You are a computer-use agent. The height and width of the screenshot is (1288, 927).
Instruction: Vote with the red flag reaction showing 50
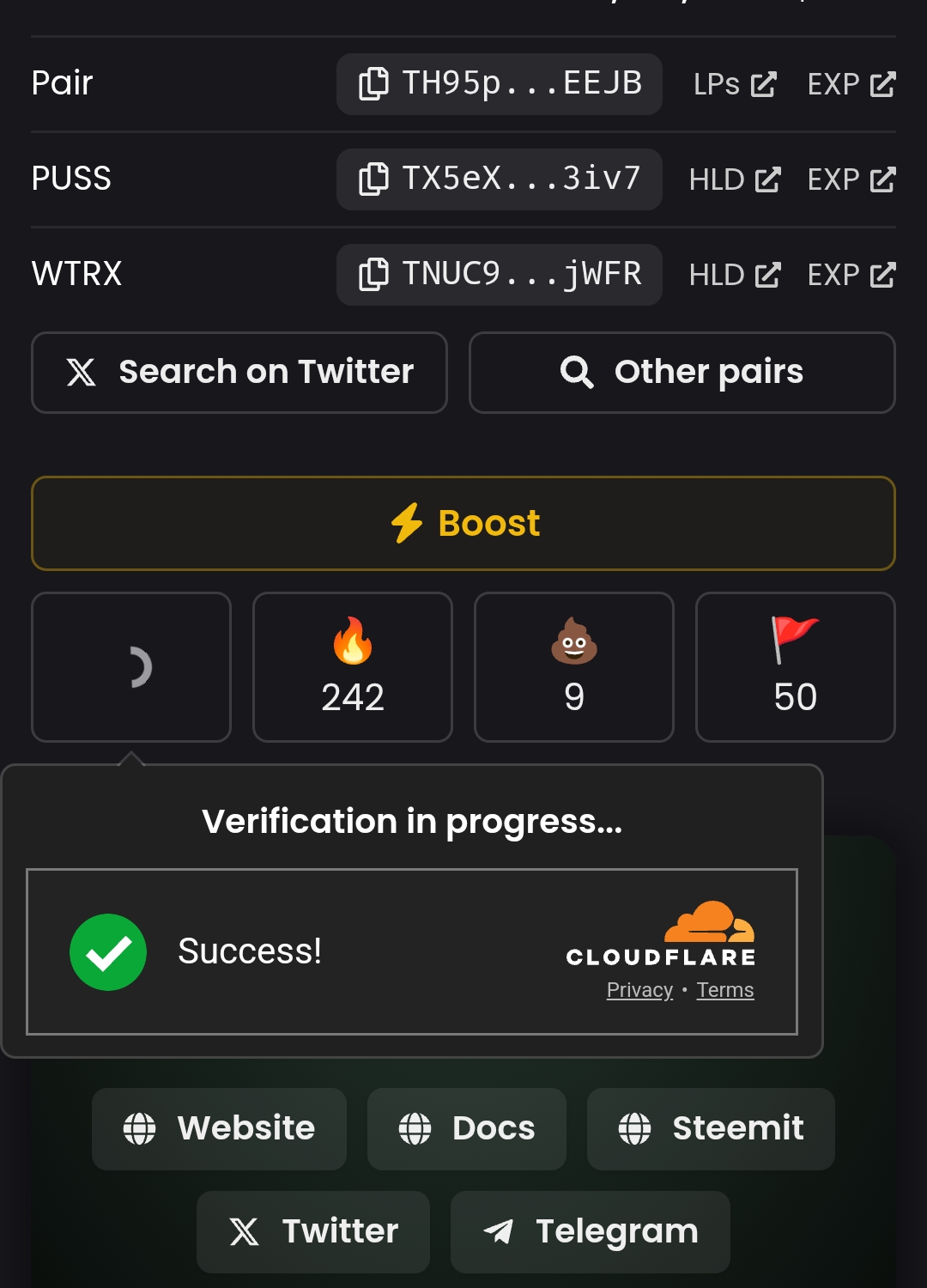[796, 667]
